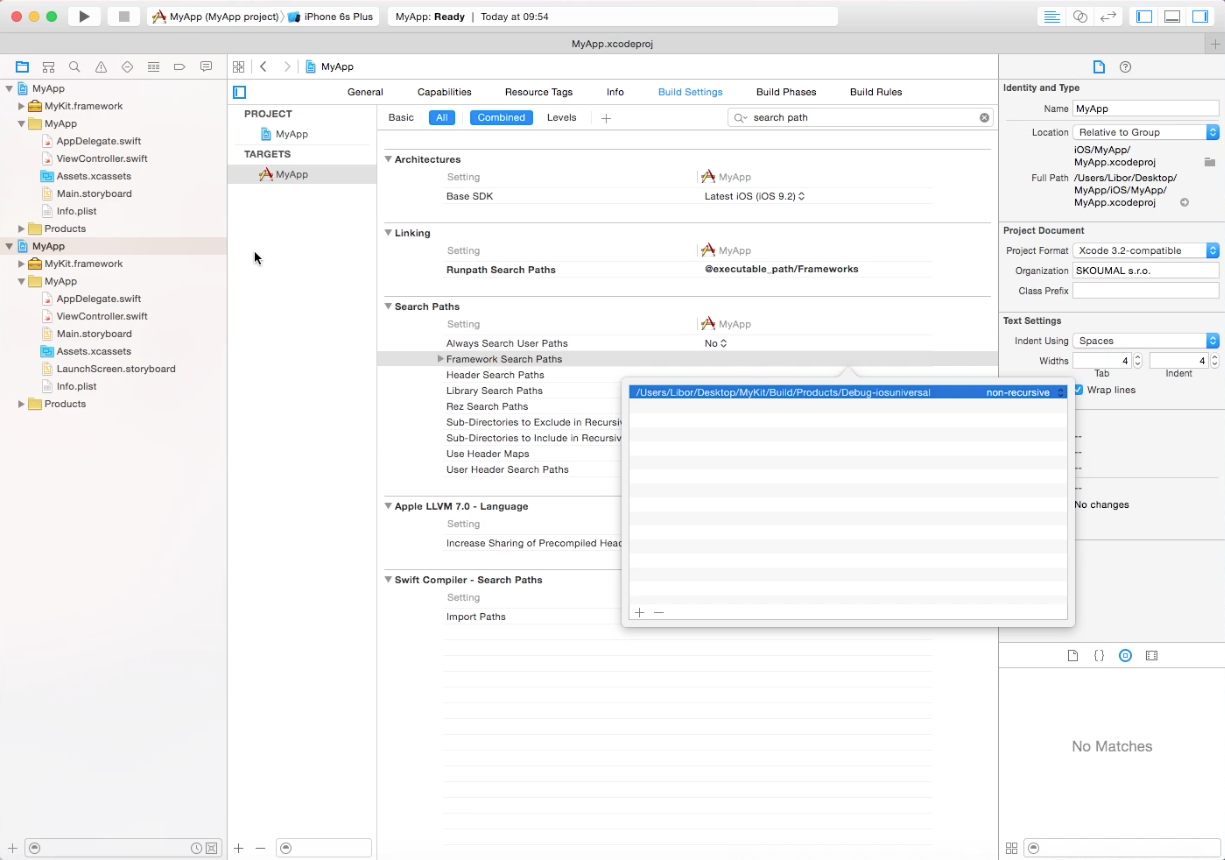
Task: Add a new framework search path with plus
Action: 640,612
